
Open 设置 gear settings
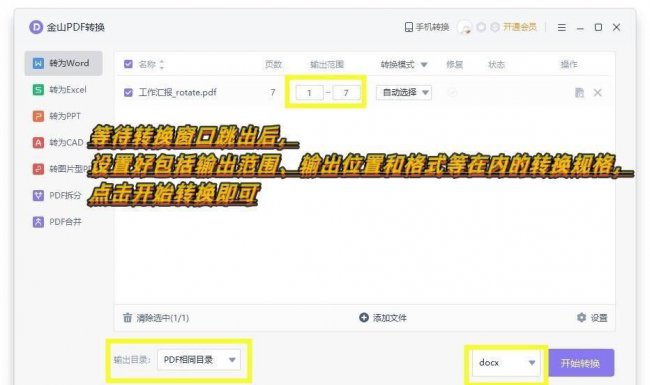[x=592, y=318]
